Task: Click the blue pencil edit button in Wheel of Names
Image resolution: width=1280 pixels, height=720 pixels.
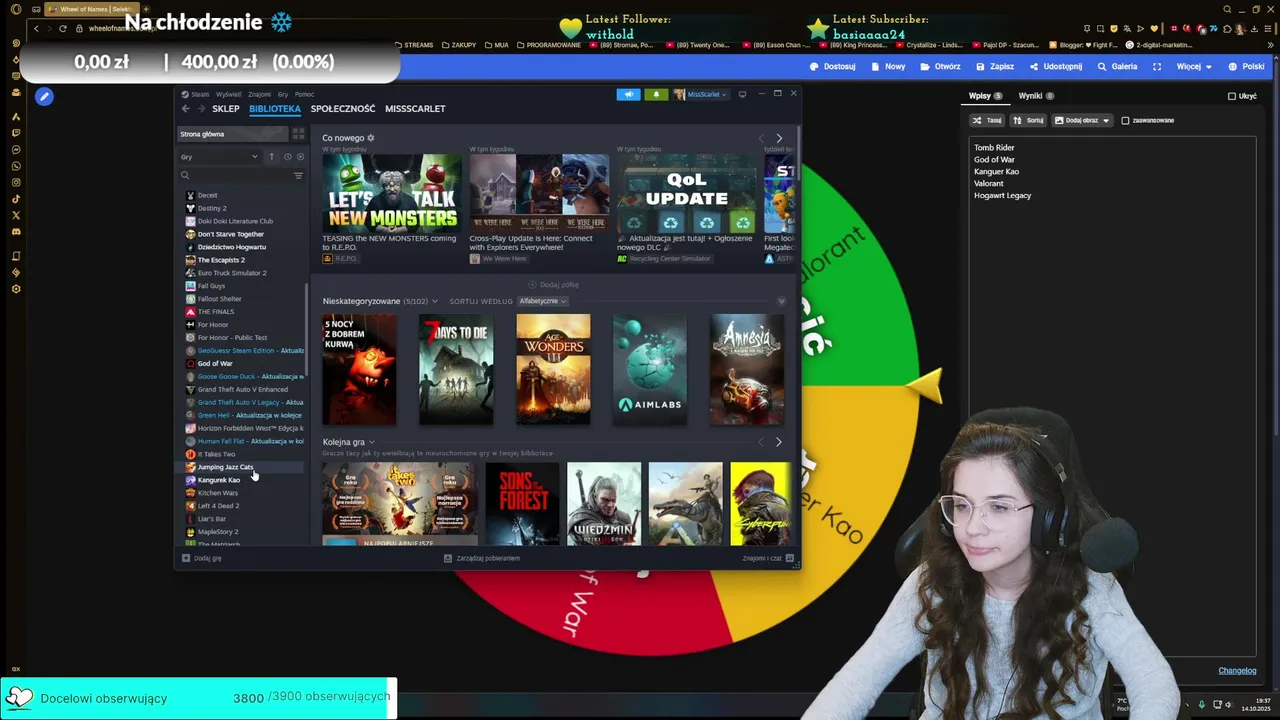Action: [44, 97]
